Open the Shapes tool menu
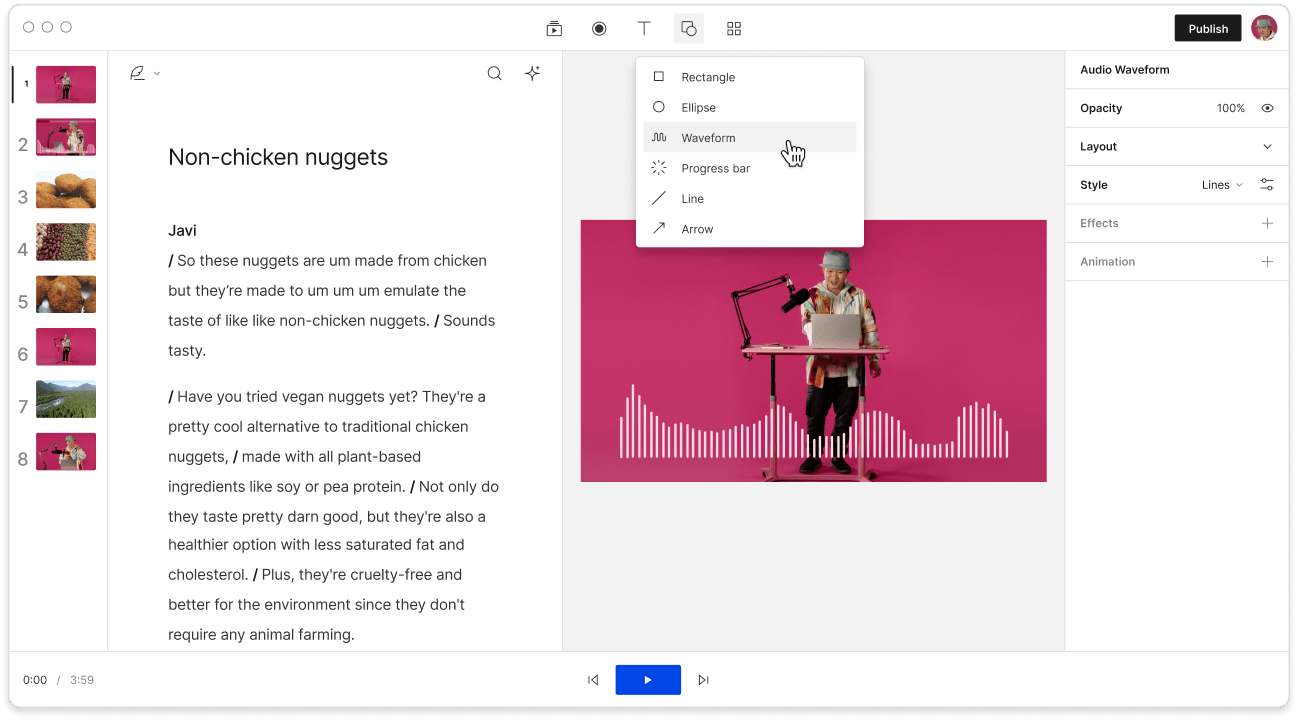This screenshot has height=720, width=1298. pyautogui.click(x=688, y=28)
